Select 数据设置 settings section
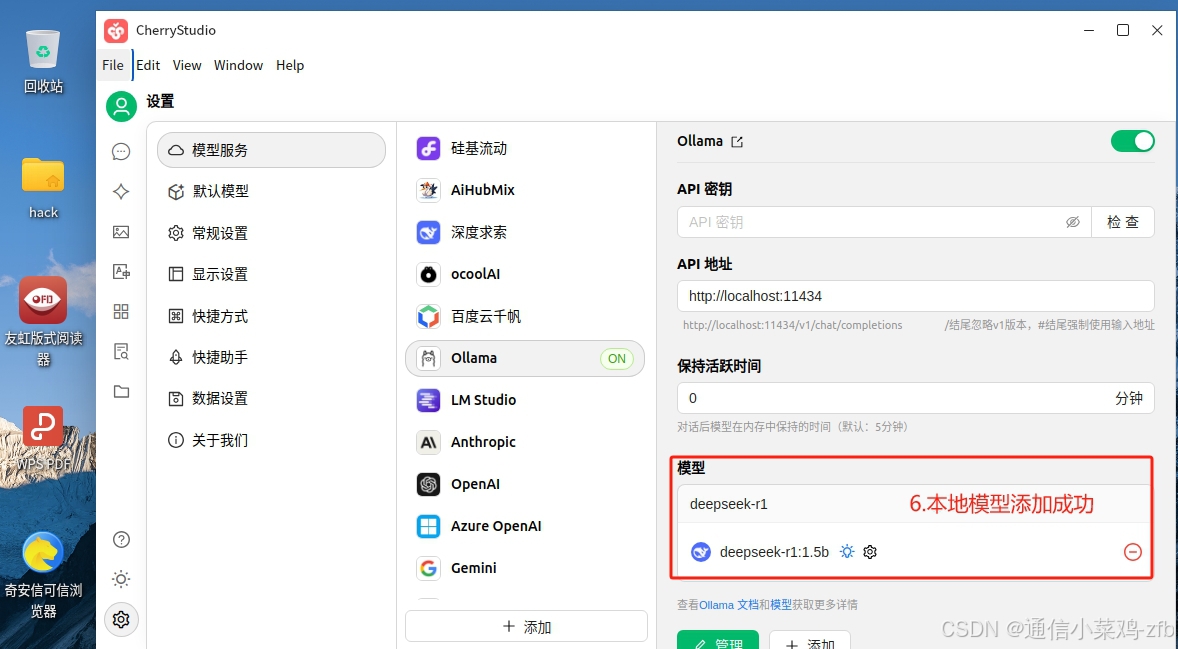 [271, 399]
